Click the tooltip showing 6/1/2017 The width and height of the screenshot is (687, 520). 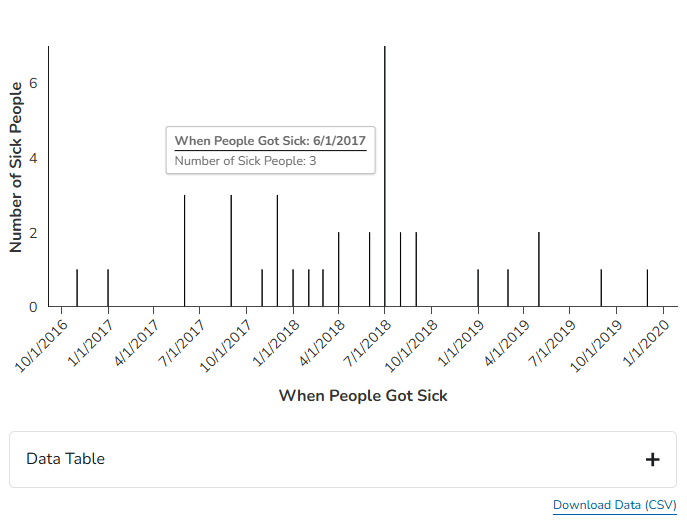pos(271,150)
